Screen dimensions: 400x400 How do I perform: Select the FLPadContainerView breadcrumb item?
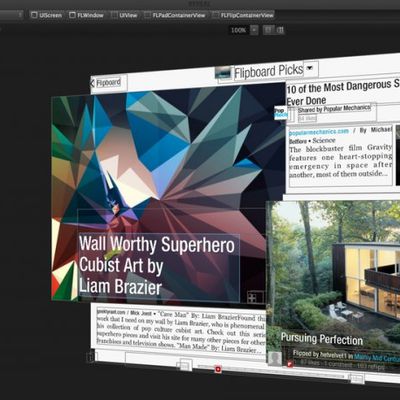pyautogui.click(x=175, y=15)
